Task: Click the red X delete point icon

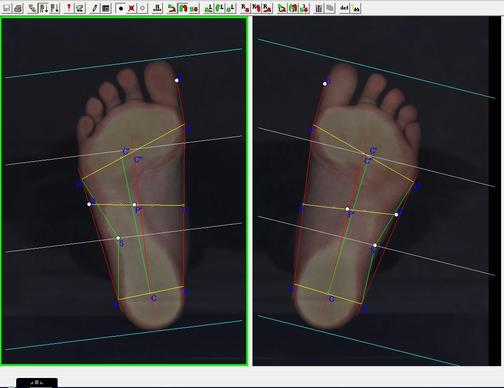Action: tap(131, 8)
